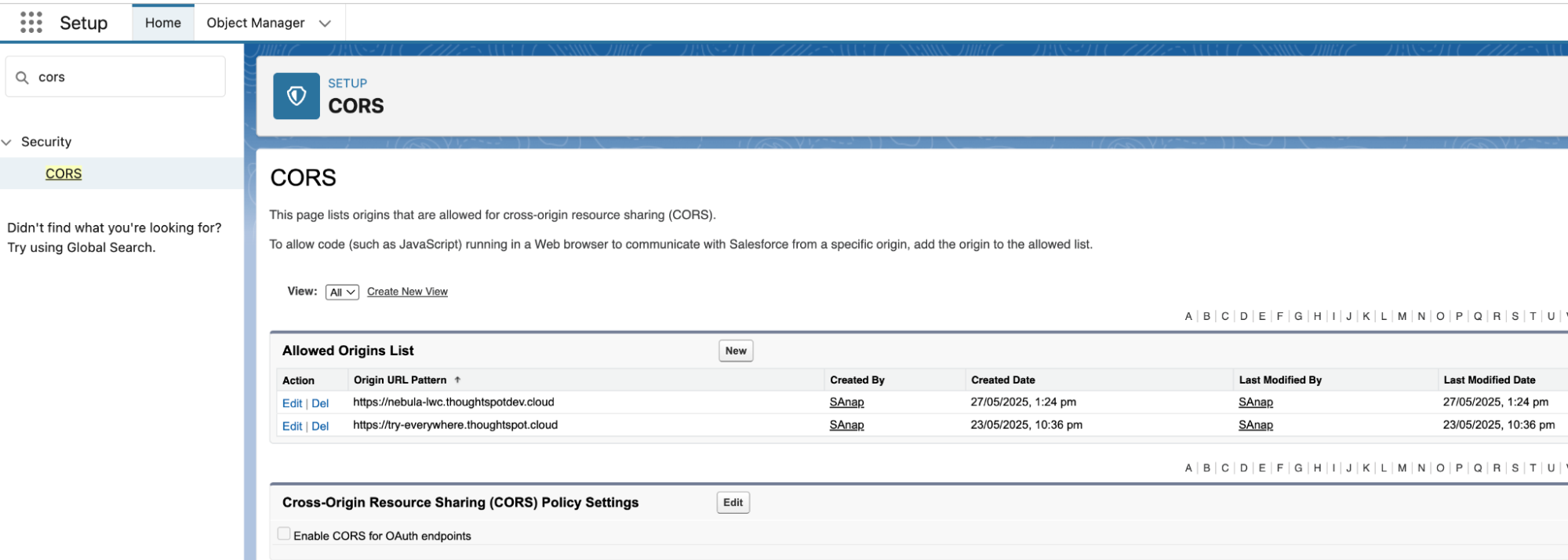Expand the Object Manager tab dropdown arrow
1568x560 pixels.
[325, 24]
